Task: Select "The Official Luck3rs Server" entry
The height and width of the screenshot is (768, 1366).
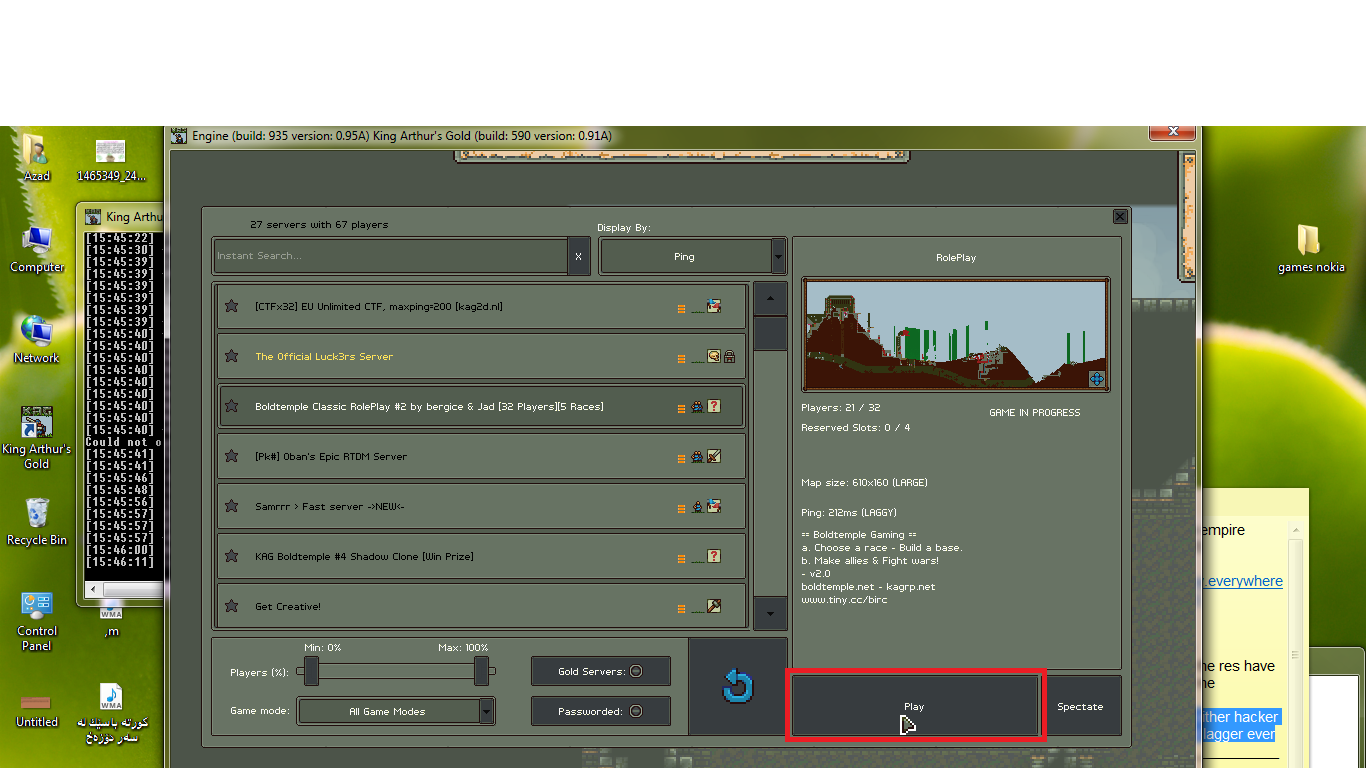Action: 481,356
